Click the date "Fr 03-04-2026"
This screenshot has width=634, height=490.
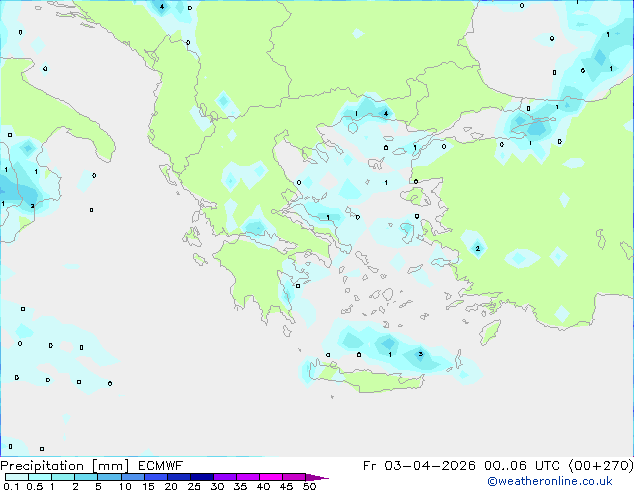[x=419, y=466]
